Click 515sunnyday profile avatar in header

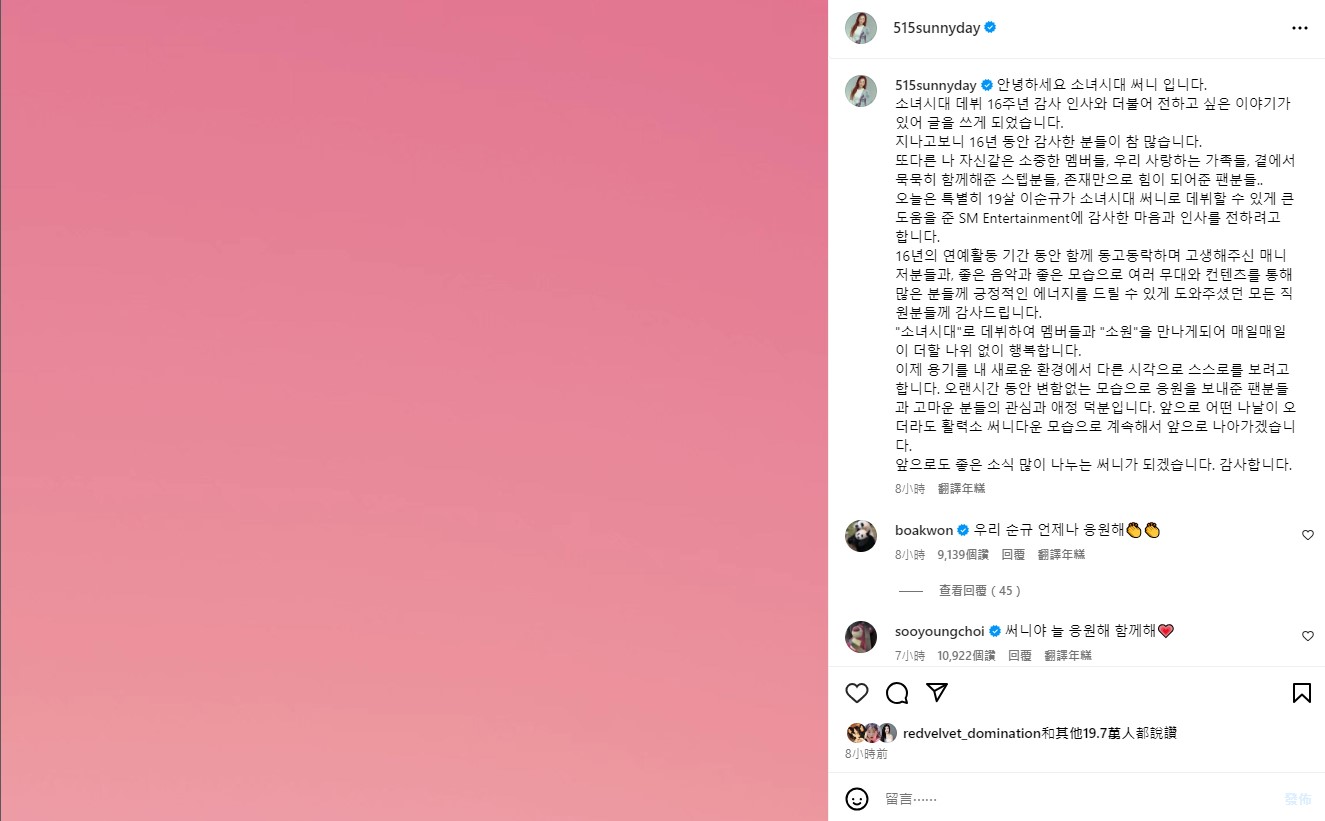861,28
